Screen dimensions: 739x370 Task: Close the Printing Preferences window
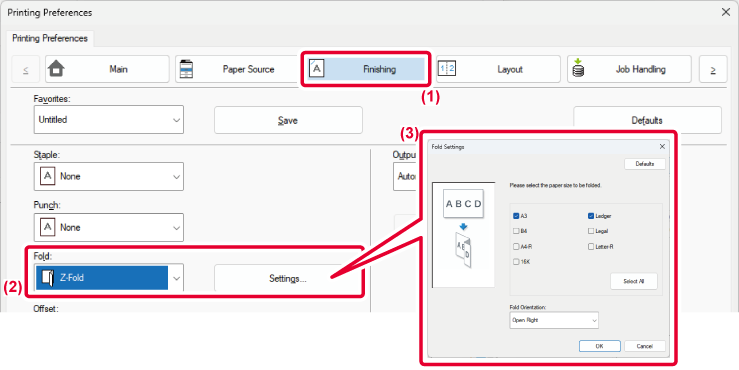coord(726,12)
